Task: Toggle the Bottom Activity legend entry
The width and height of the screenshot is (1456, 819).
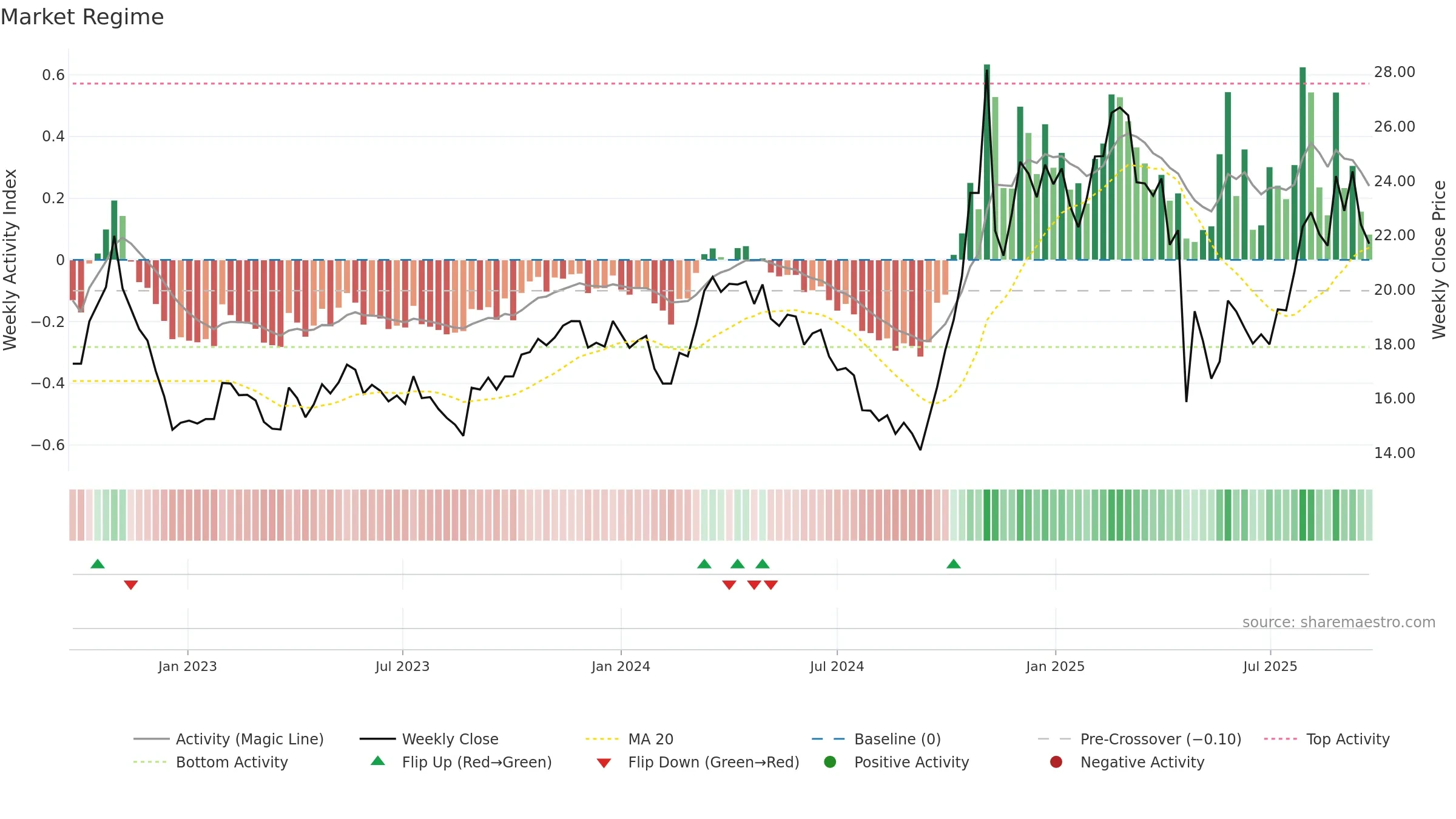Action: point(211,762)
